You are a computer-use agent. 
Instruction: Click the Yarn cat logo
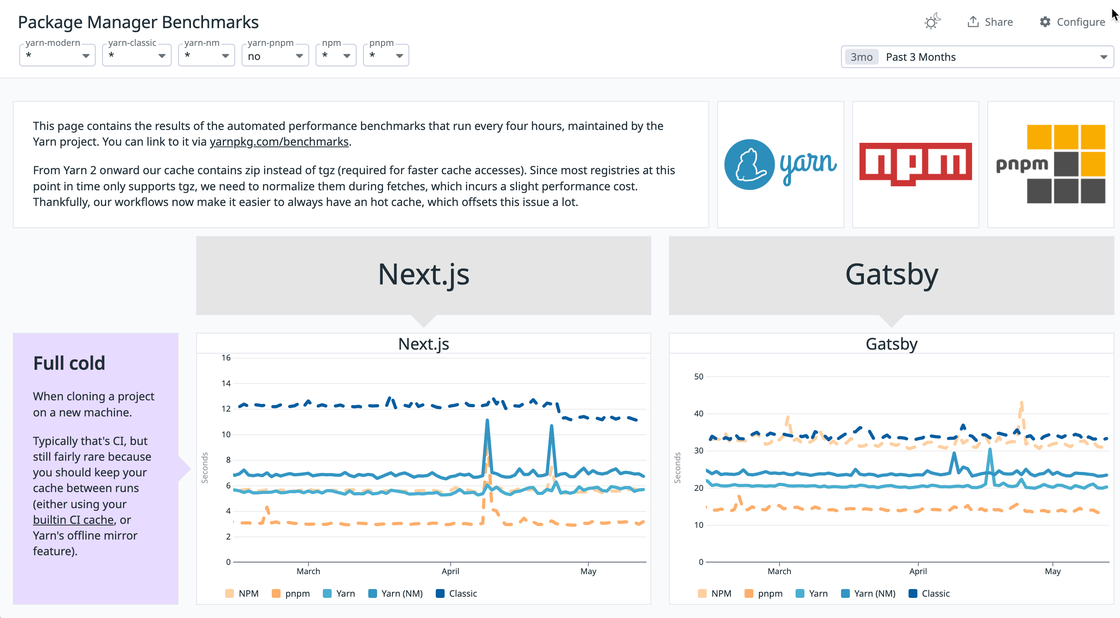(781, 163)
